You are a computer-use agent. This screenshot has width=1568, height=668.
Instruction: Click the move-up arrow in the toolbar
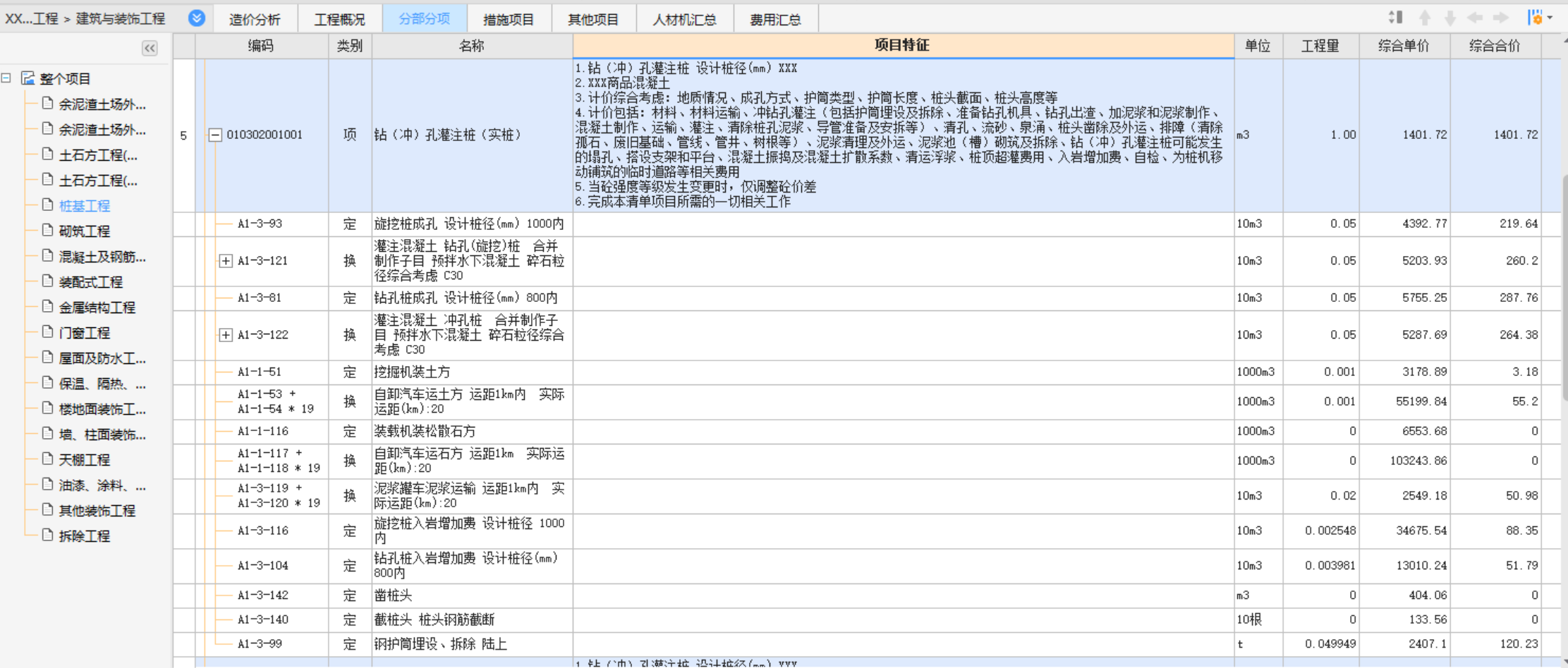coord(1425,18)
